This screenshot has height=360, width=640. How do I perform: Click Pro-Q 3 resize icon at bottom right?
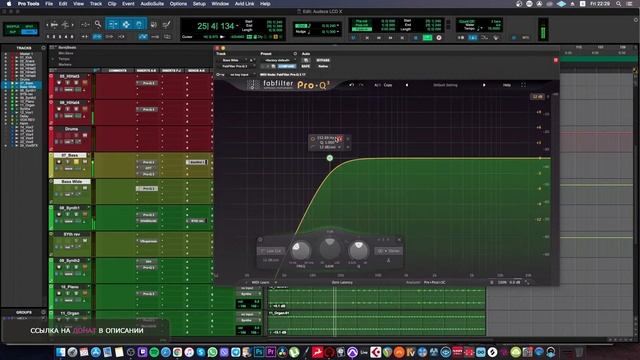click(x=527, y=282)
